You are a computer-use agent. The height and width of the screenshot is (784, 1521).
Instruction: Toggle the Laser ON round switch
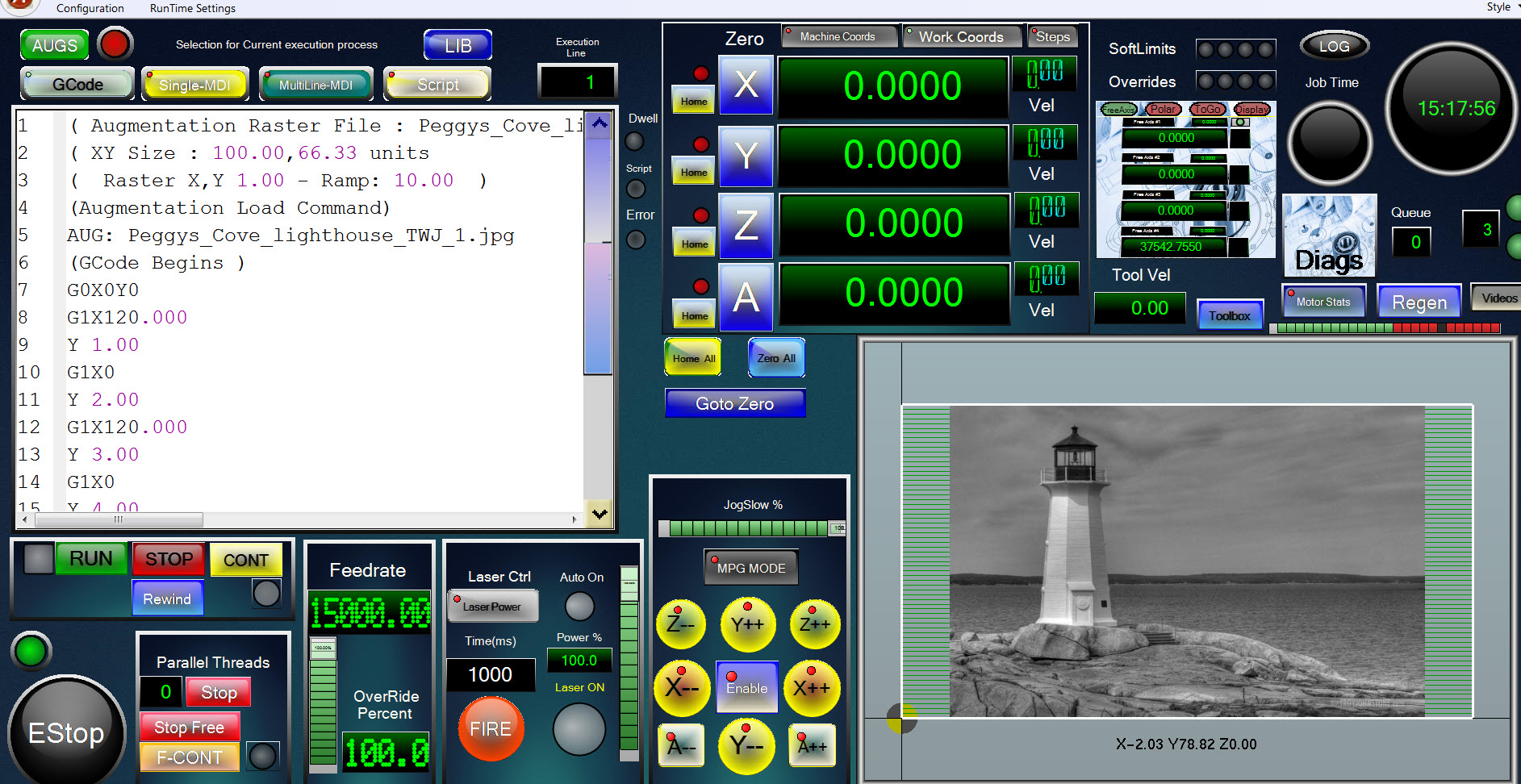click(579, 728)
